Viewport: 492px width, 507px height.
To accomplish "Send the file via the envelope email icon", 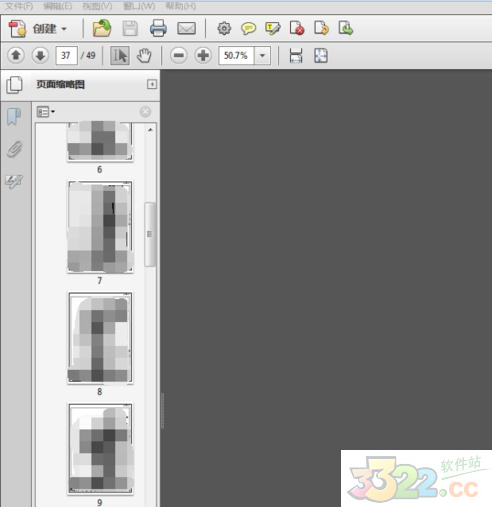I will tap(186, 28).
